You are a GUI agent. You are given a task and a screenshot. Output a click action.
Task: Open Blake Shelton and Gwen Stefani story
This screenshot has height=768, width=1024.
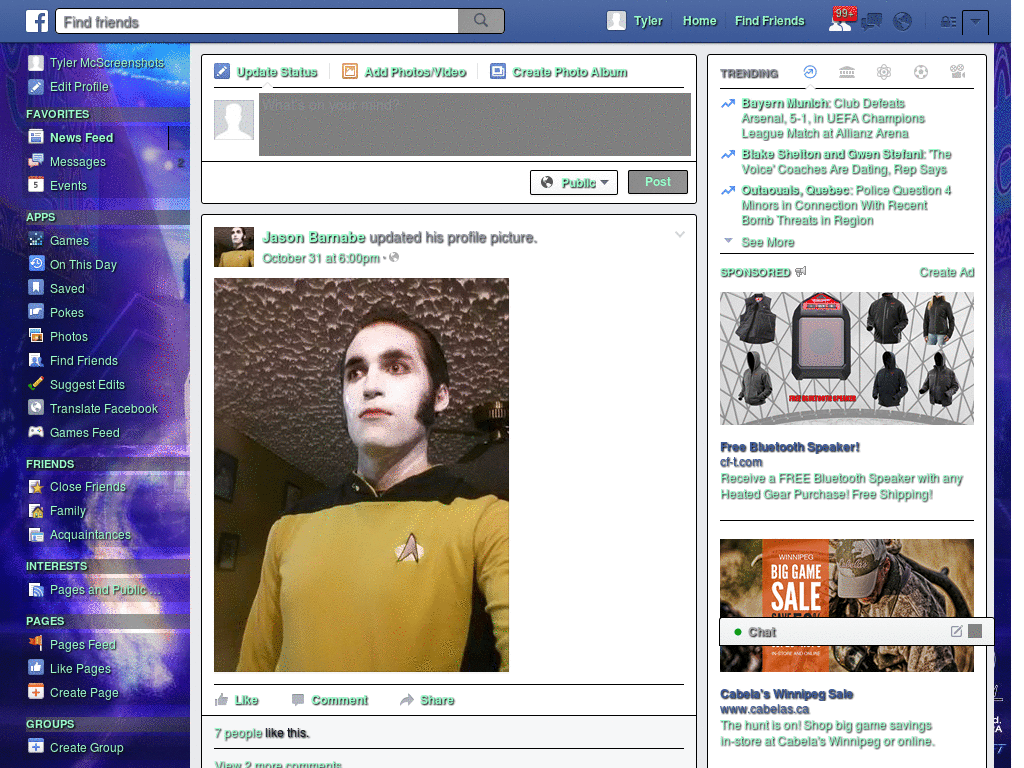coord(846,162)
